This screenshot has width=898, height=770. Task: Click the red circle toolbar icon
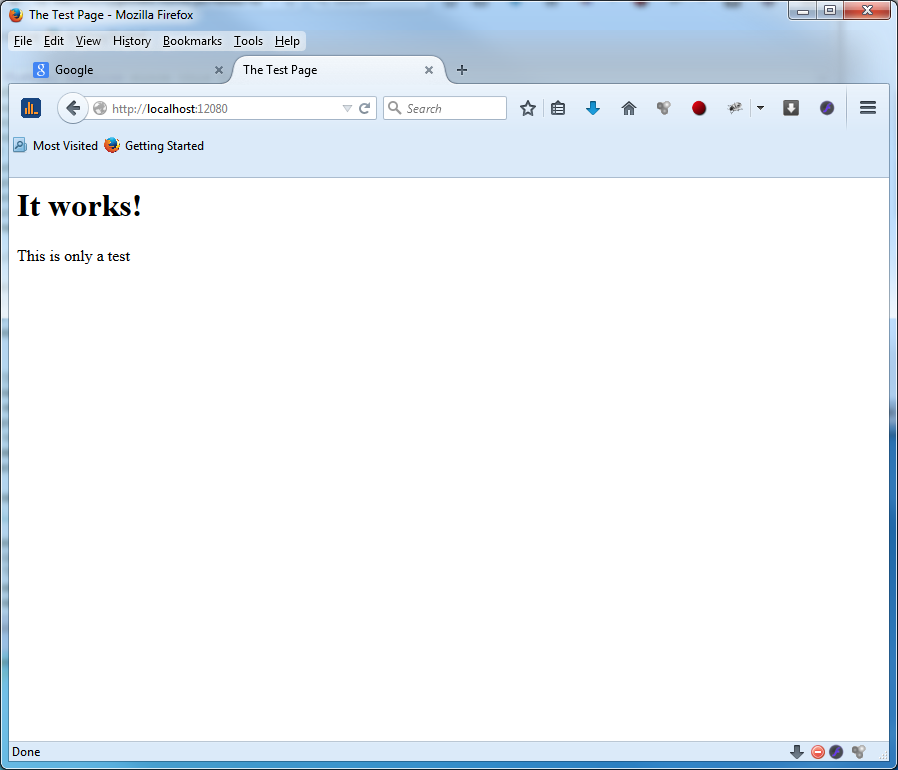click(699, 108)
